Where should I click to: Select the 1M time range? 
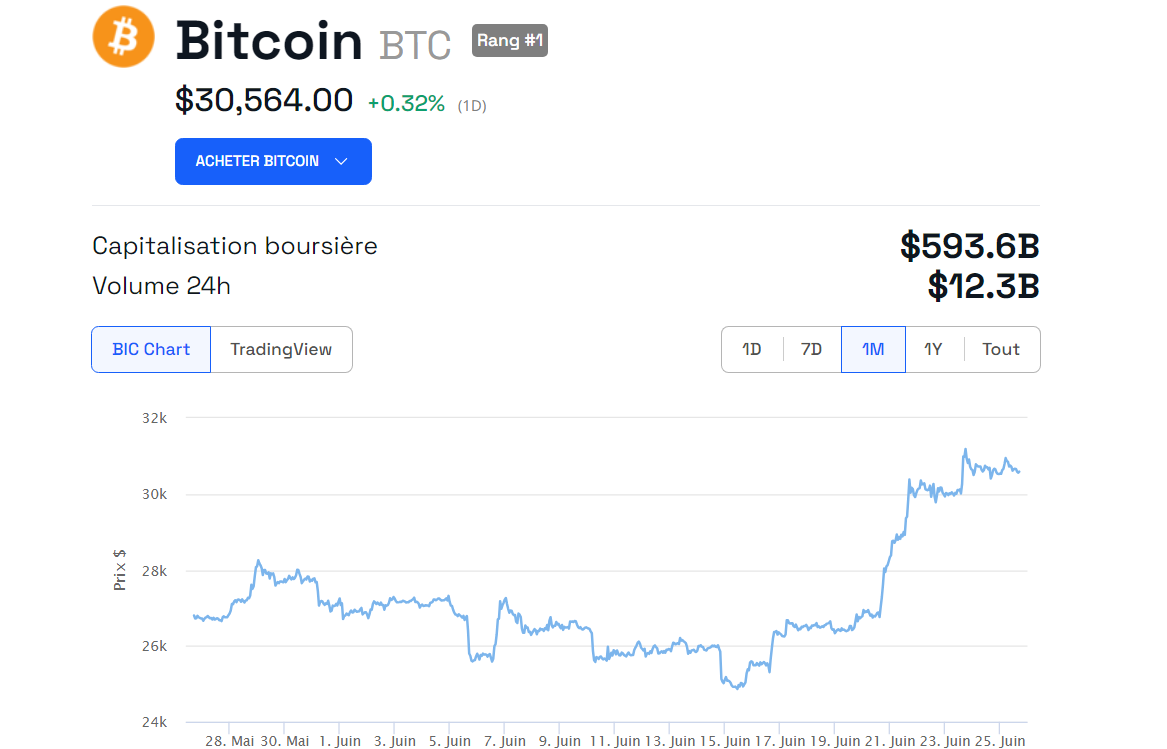tap(873, 349)
